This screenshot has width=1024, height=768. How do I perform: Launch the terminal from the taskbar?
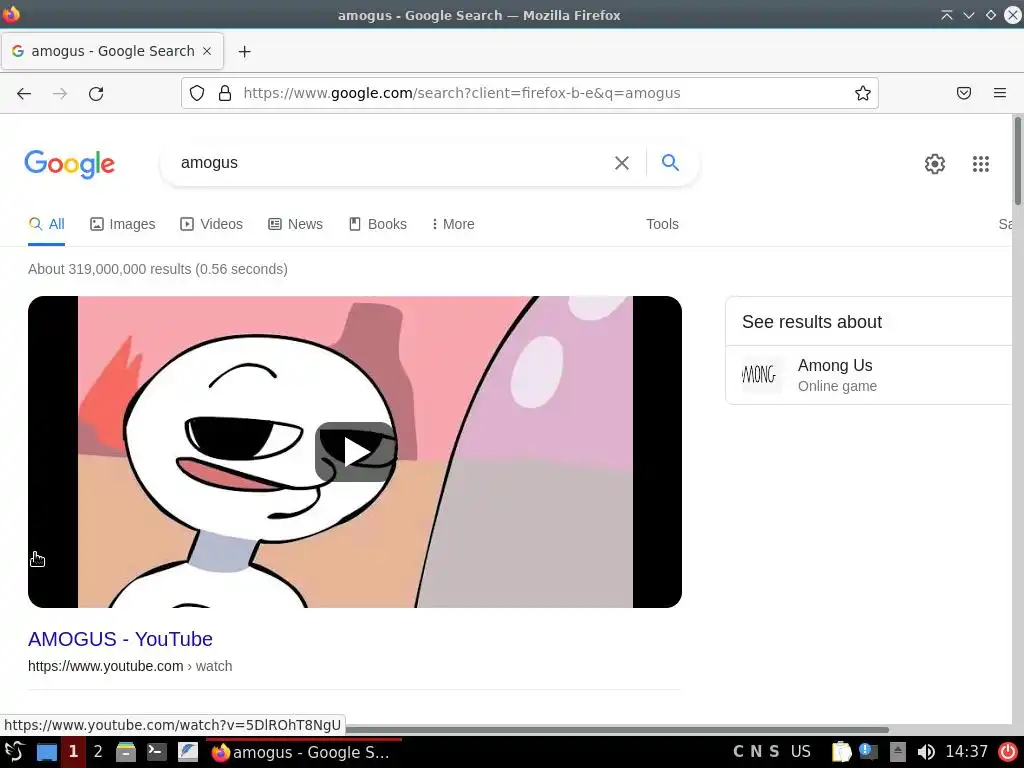157,752
